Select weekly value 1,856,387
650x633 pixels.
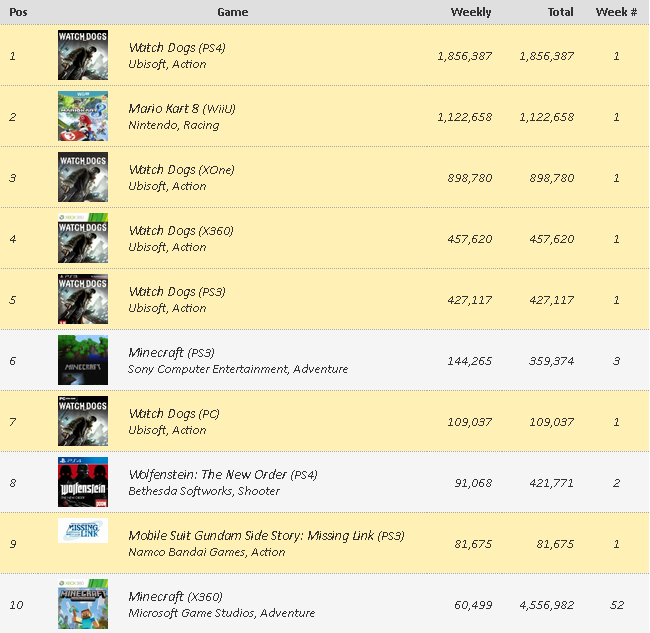(x=465, y=56)
